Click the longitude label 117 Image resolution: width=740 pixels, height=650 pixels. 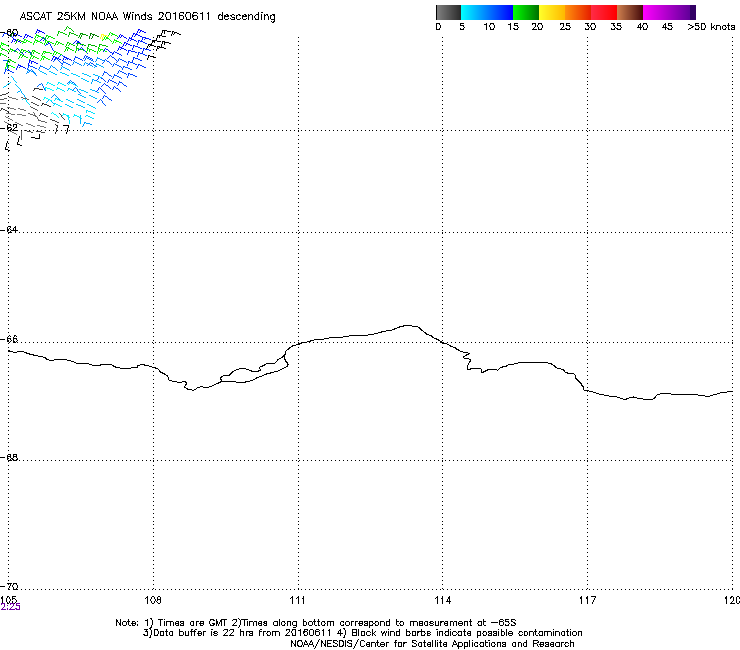(588, 600)
